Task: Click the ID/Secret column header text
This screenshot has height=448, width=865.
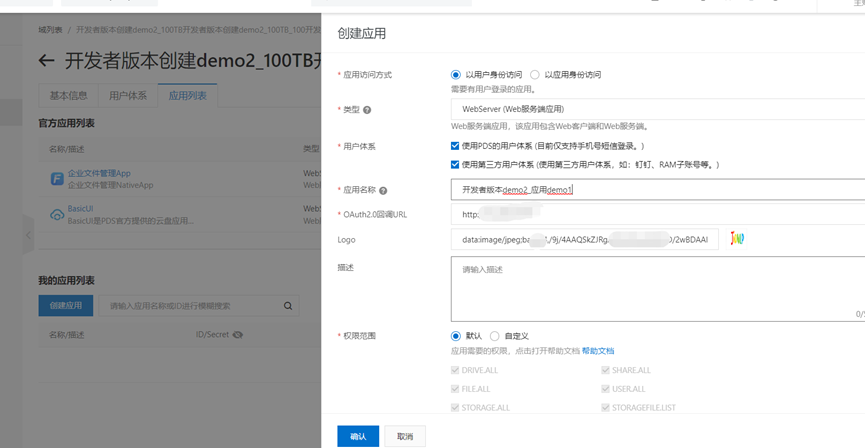Action: pyautogui.click(x=212, y=334)
